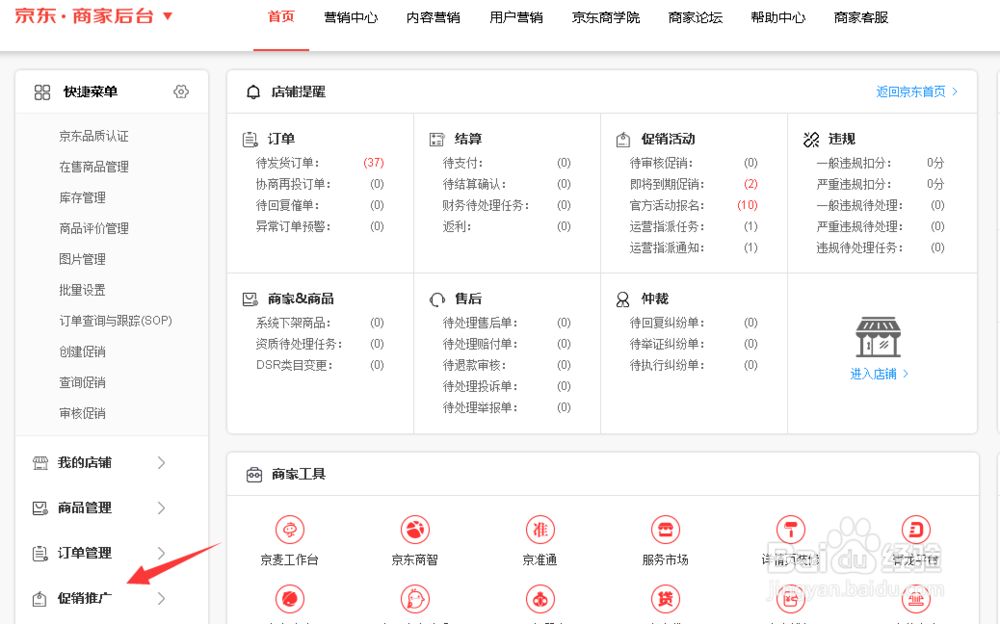Click the 订单管理 sidebar icon

[x=40, y=553]
